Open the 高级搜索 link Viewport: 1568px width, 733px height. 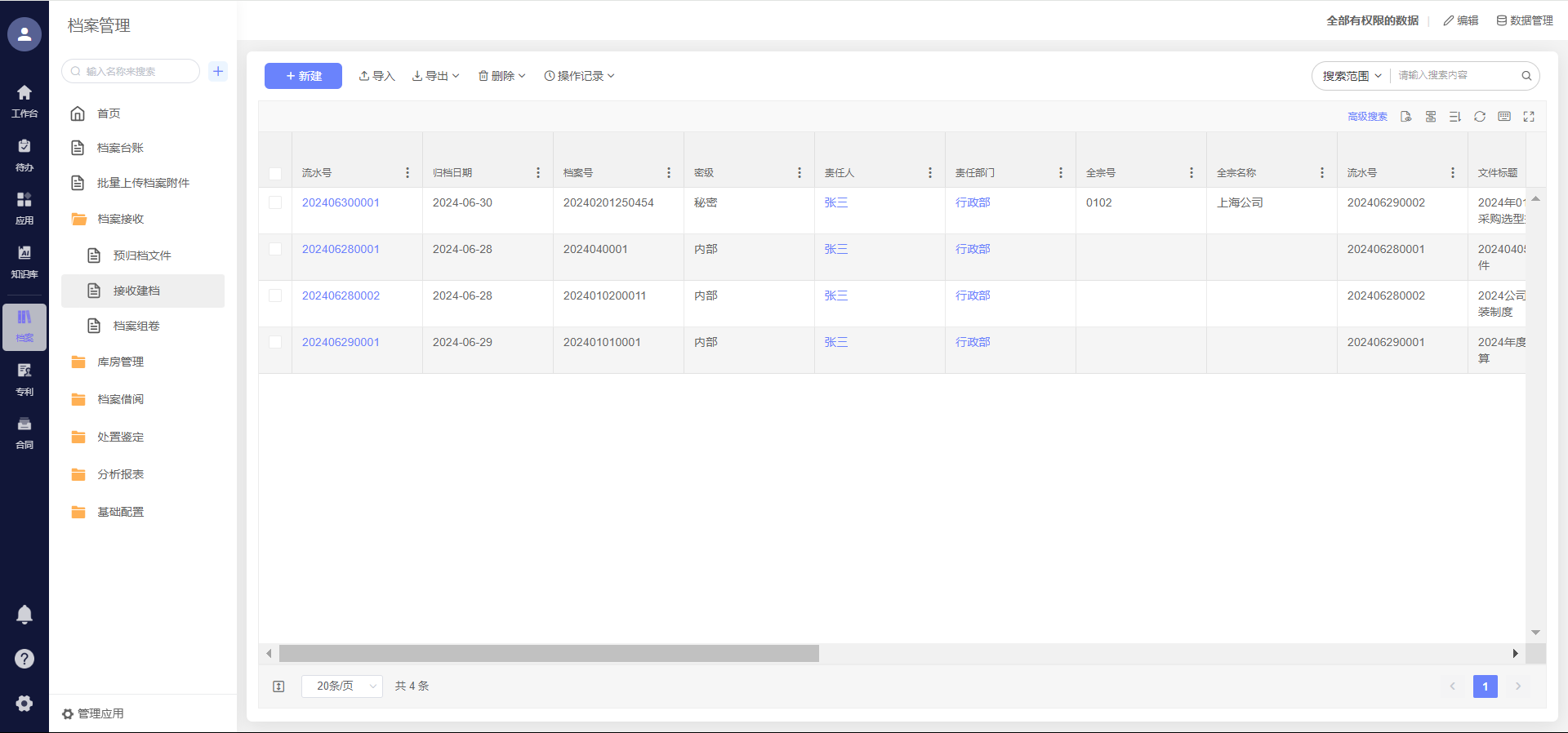pyautogui.click(x=1367, y=117)
